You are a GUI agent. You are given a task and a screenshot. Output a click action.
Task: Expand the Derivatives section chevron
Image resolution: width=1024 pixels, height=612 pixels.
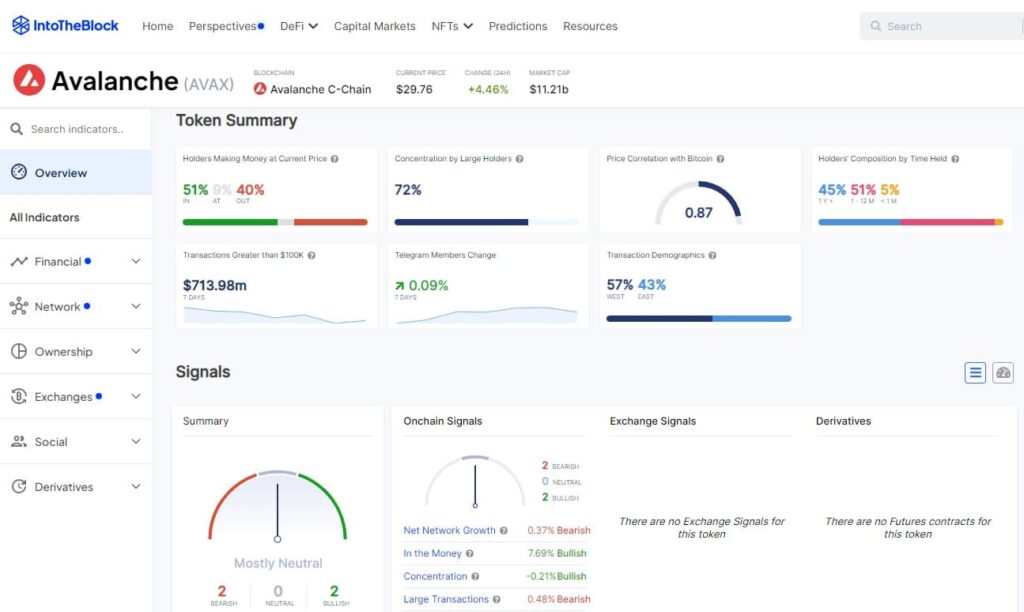[x=136, y=487]
